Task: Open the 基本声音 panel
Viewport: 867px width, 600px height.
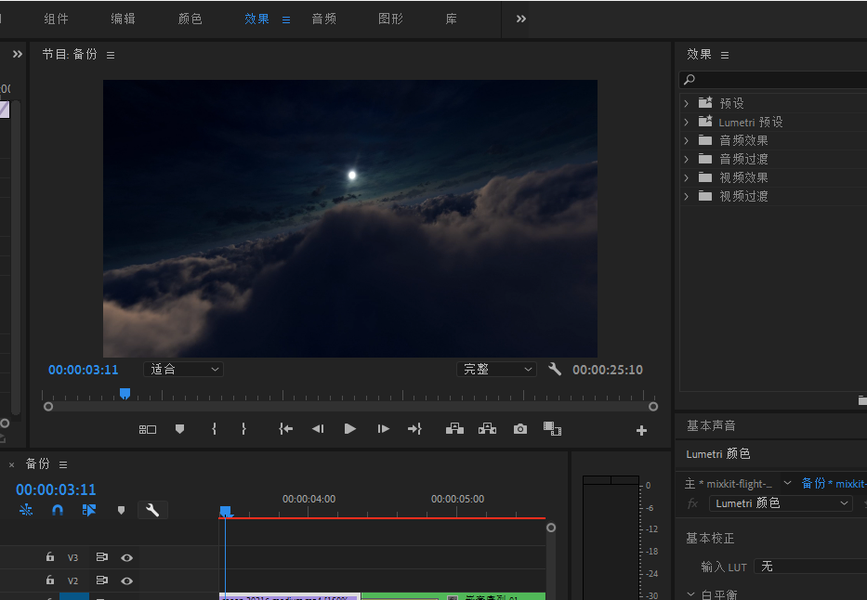Action: (711, 425)
